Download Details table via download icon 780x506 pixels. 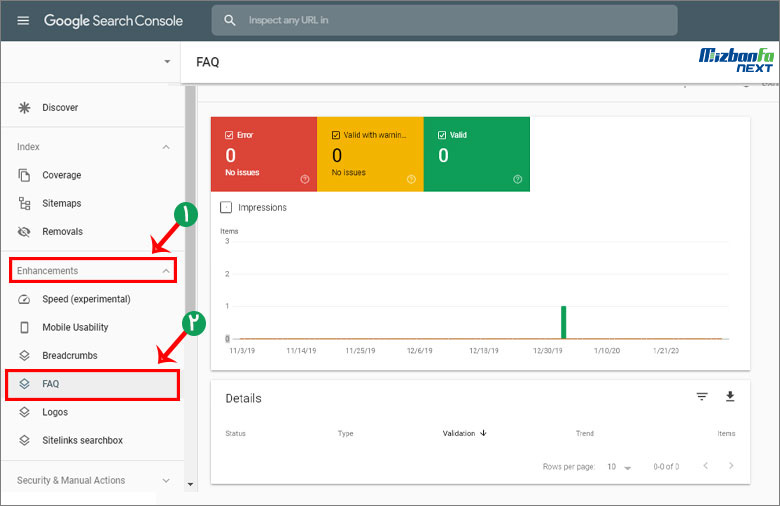point(730,397)
